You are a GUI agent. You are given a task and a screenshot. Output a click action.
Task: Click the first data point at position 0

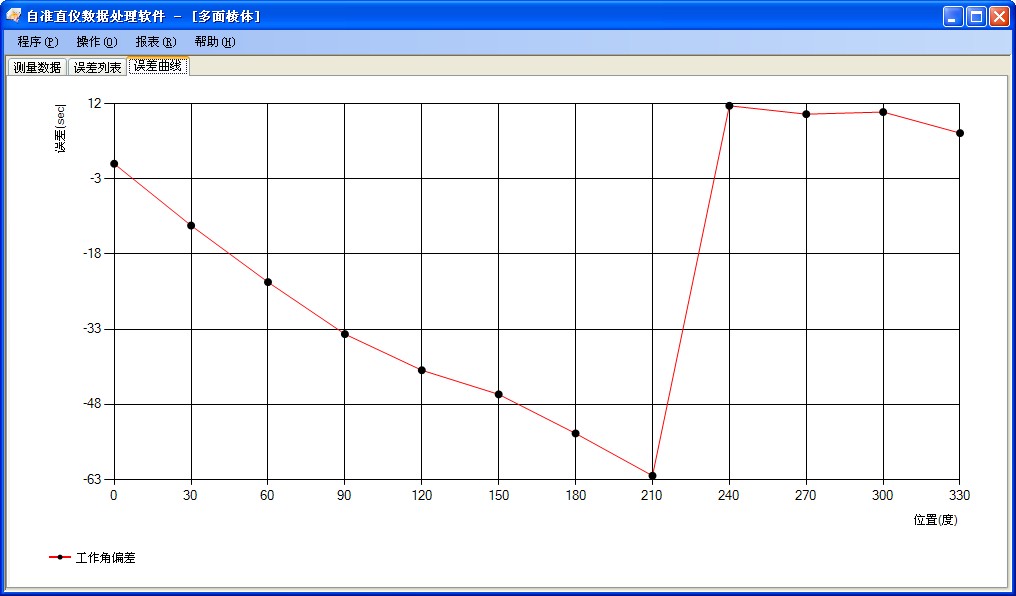(x=113, y=162)
